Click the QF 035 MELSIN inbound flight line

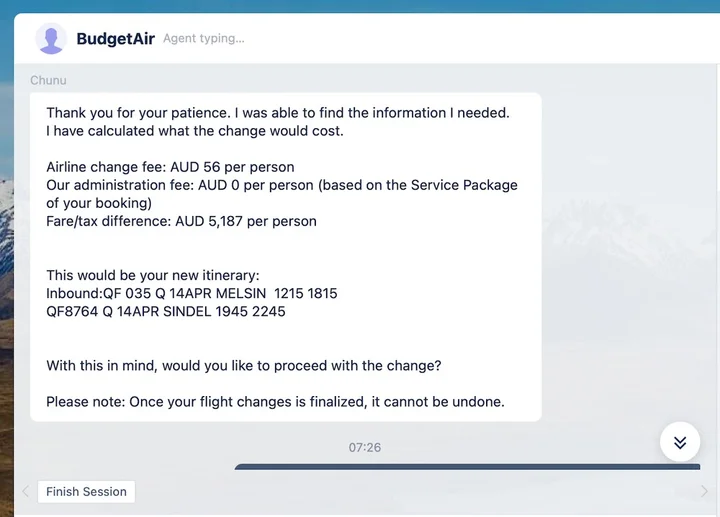(x=192, y=293)
